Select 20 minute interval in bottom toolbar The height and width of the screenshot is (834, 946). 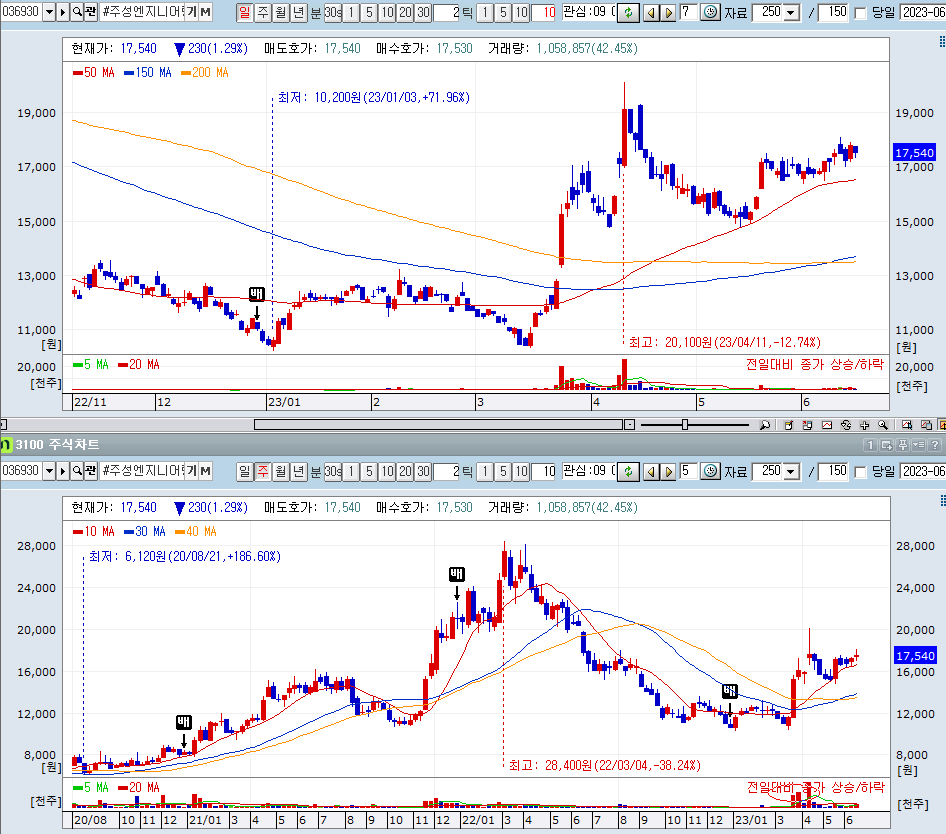pyautogui.click(x=405, y=471)
